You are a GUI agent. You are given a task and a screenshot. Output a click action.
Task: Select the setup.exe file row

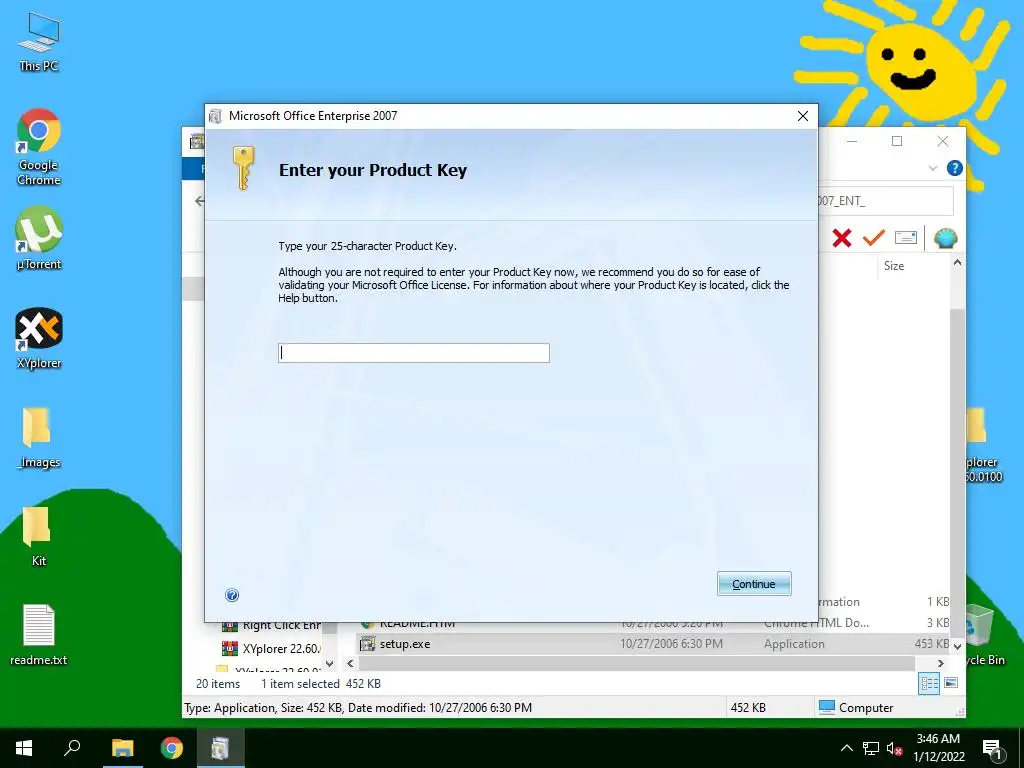point(653,644)
